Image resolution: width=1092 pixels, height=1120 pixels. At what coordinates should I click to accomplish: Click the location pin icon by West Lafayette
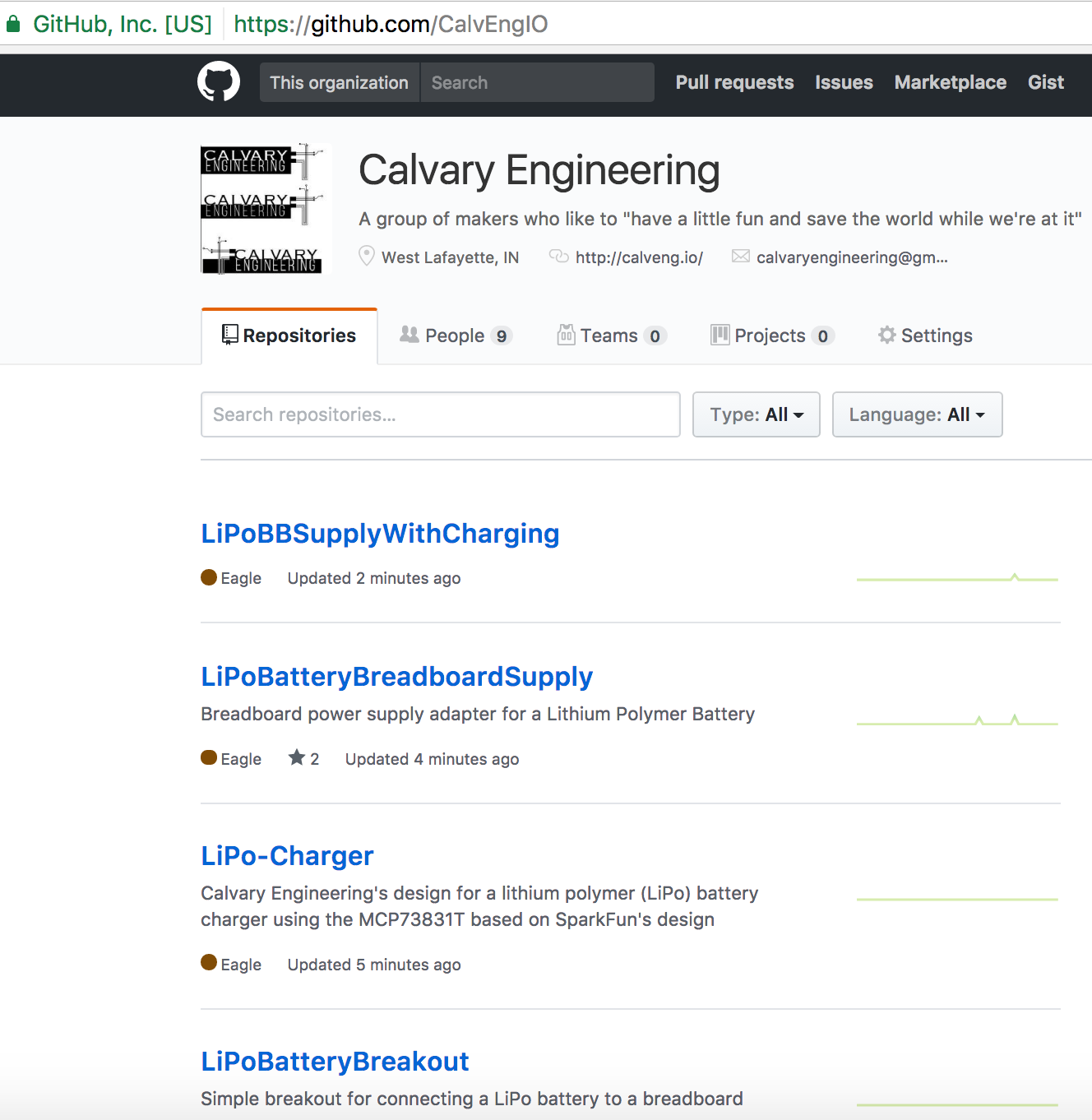point(367,257)
